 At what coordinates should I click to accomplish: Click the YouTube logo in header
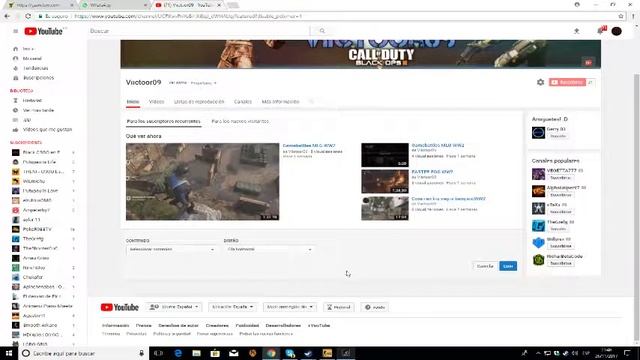tap(43, 31)
